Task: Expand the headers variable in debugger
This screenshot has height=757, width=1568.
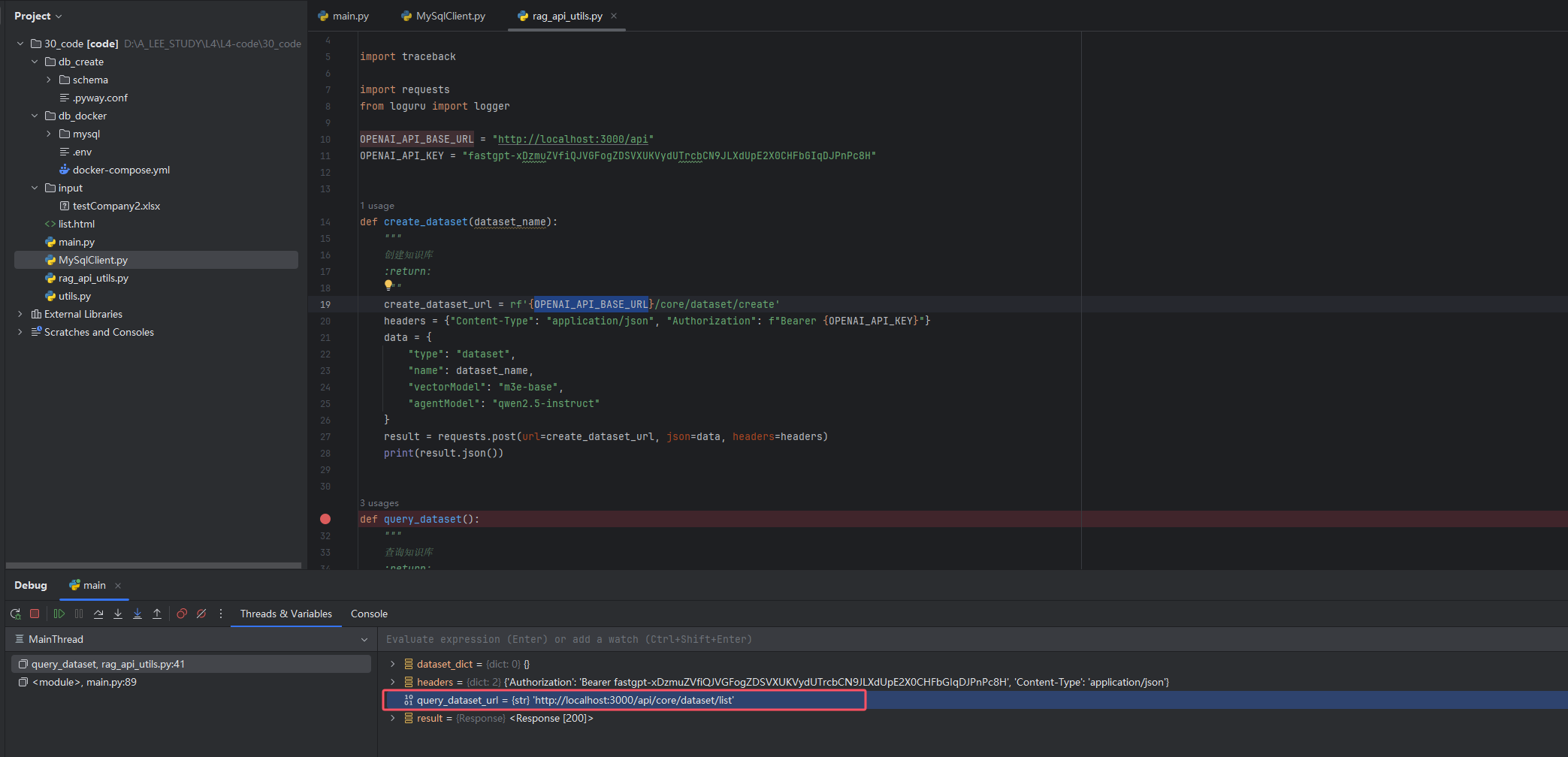Action: point(392,682)
